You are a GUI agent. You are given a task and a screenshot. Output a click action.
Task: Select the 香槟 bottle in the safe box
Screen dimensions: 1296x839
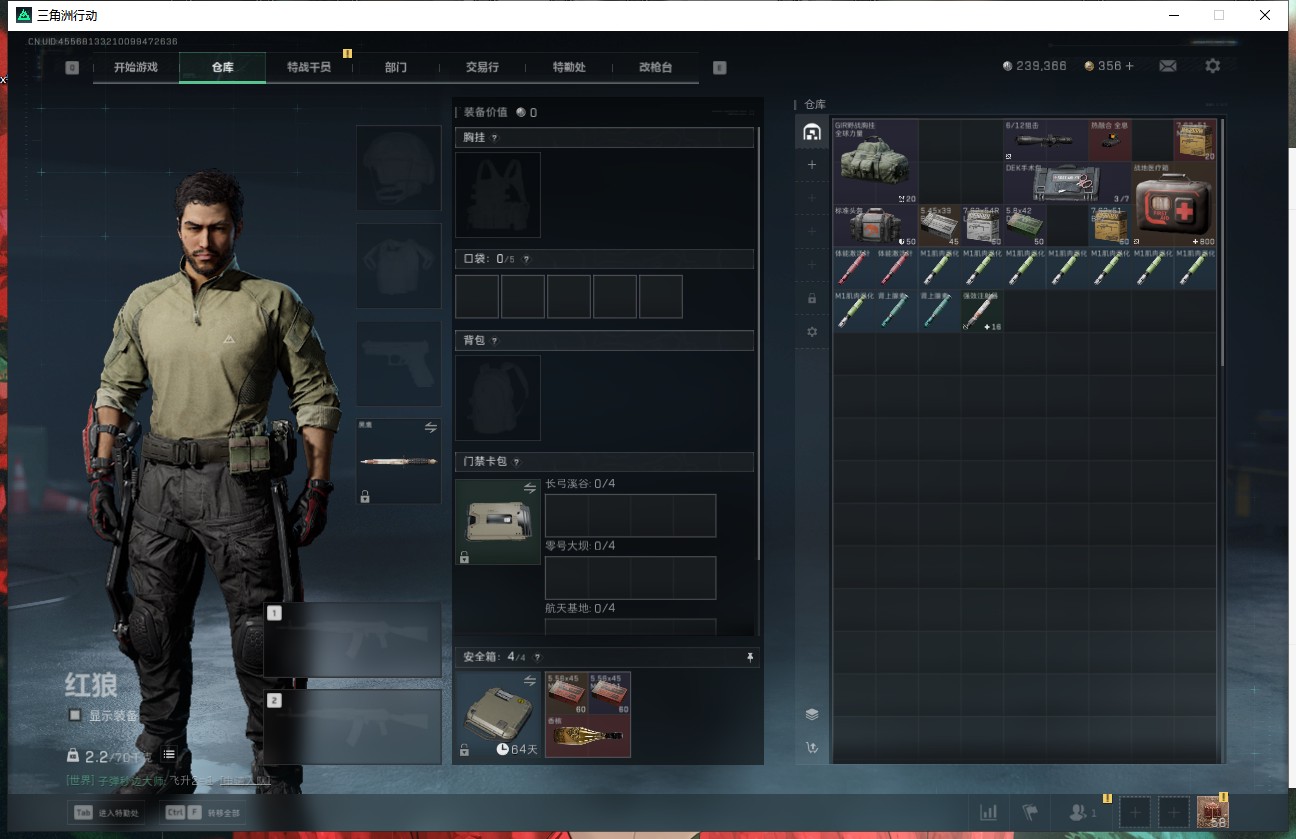588,735
